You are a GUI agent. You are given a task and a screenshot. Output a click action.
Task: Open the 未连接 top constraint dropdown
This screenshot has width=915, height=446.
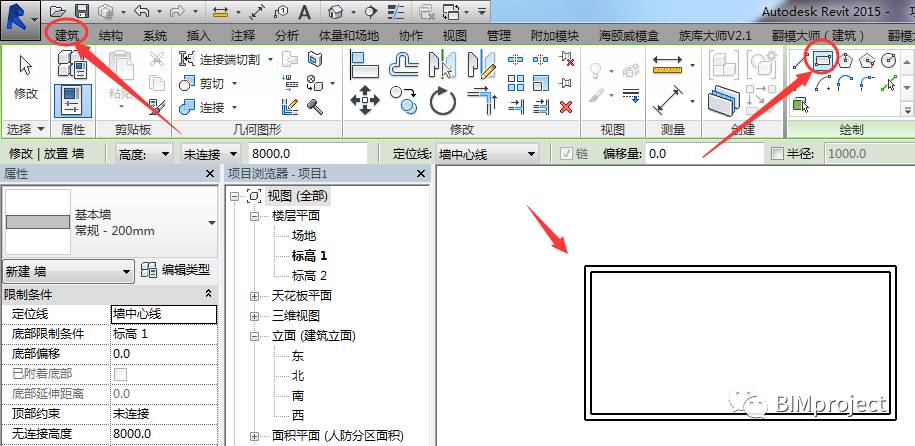[210, 154]
